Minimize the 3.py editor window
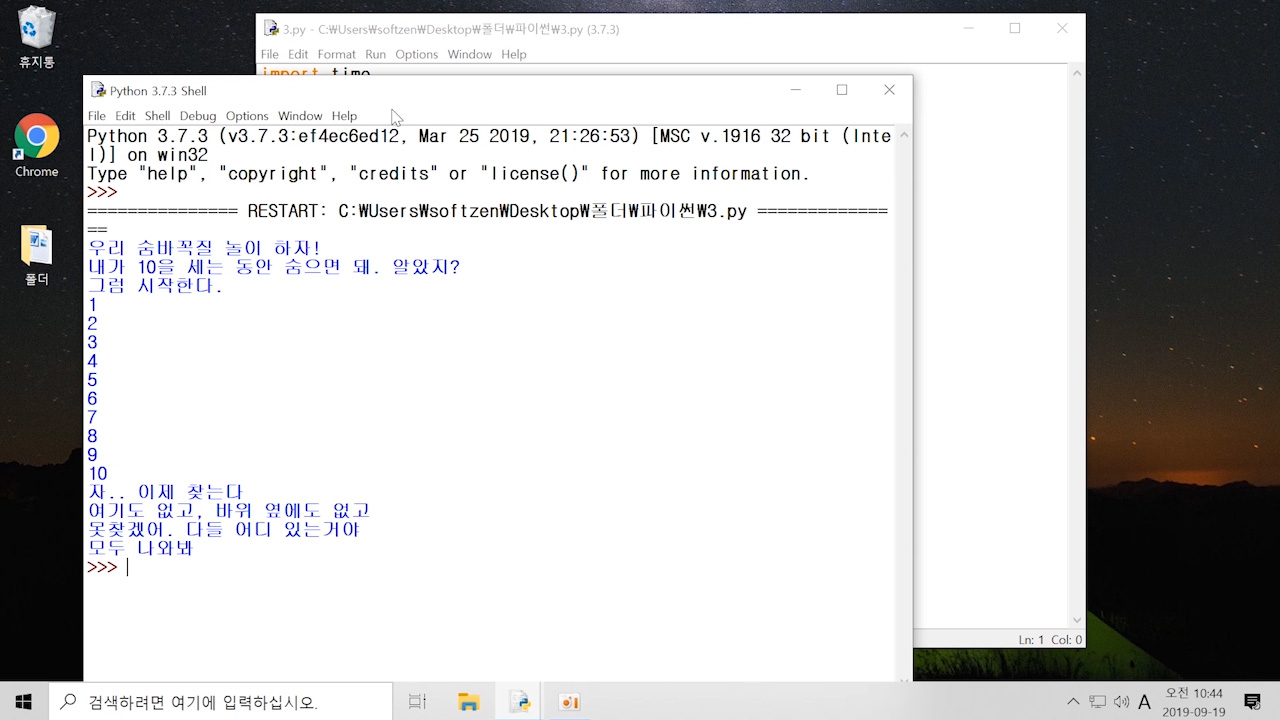The width and height of the screenshot is (1280, 720). tap(968, 29)
